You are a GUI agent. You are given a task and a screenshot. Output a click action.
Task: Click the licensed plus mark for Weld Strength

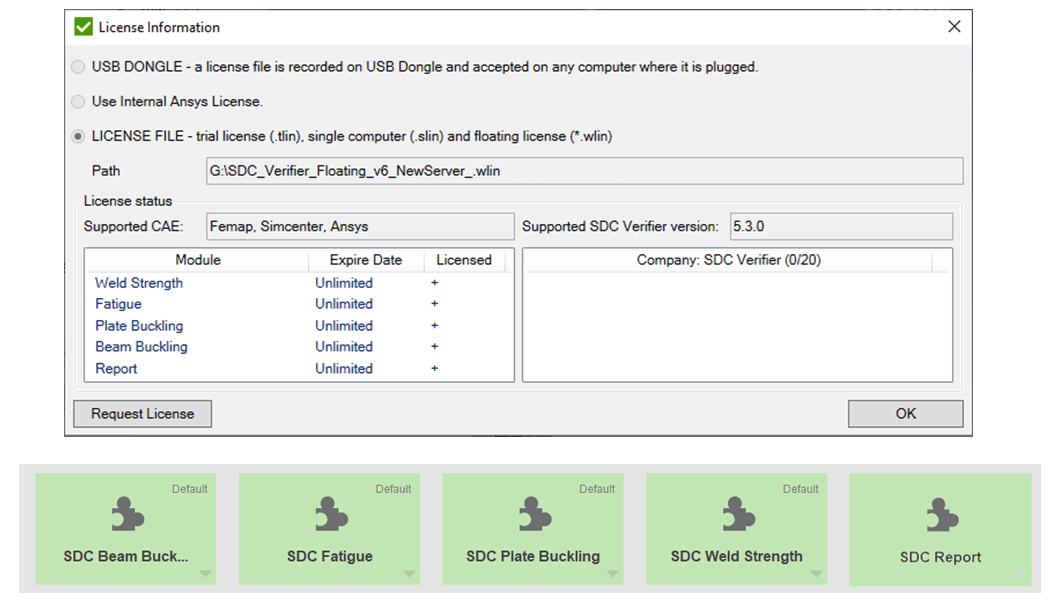point(435,283)
